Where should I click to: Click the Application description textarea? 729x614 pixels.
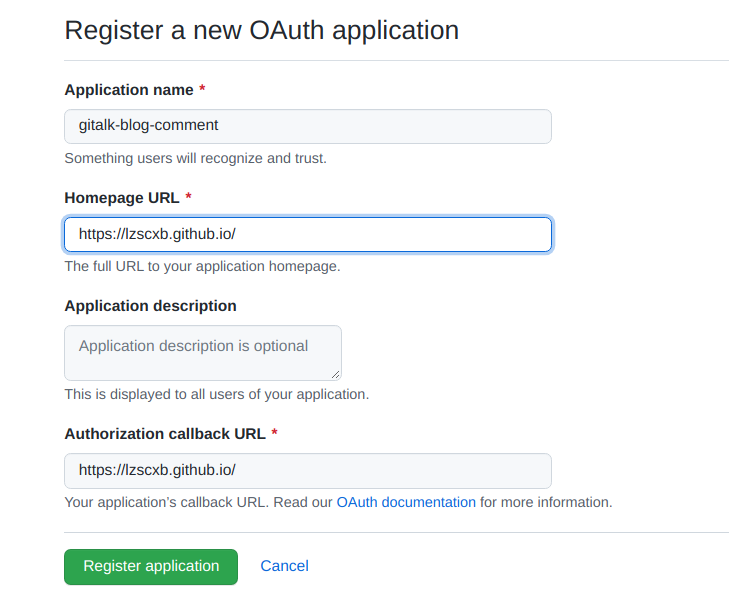point(202,352)
